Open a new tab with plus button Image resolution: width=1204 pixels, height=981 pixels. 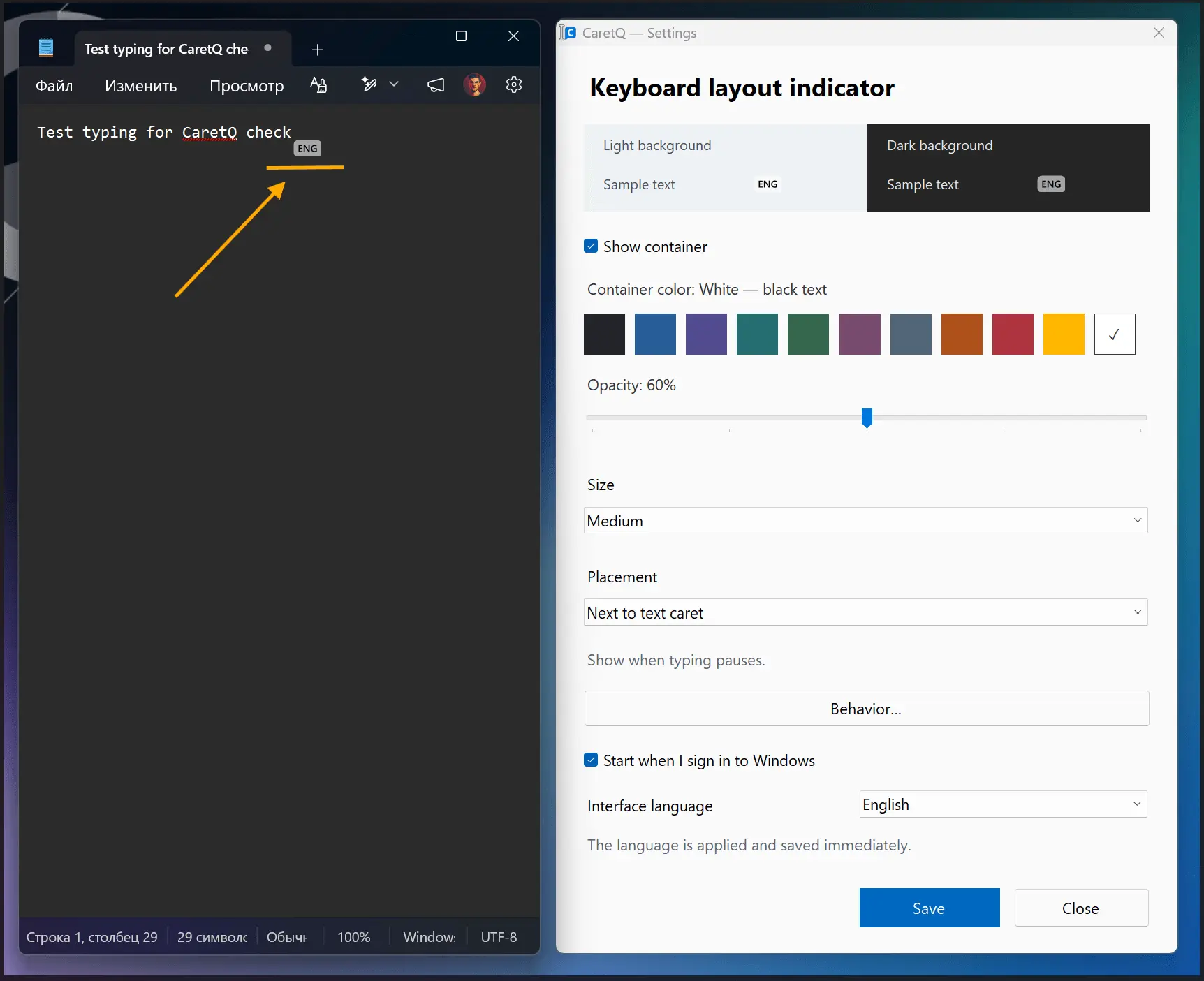317,50
